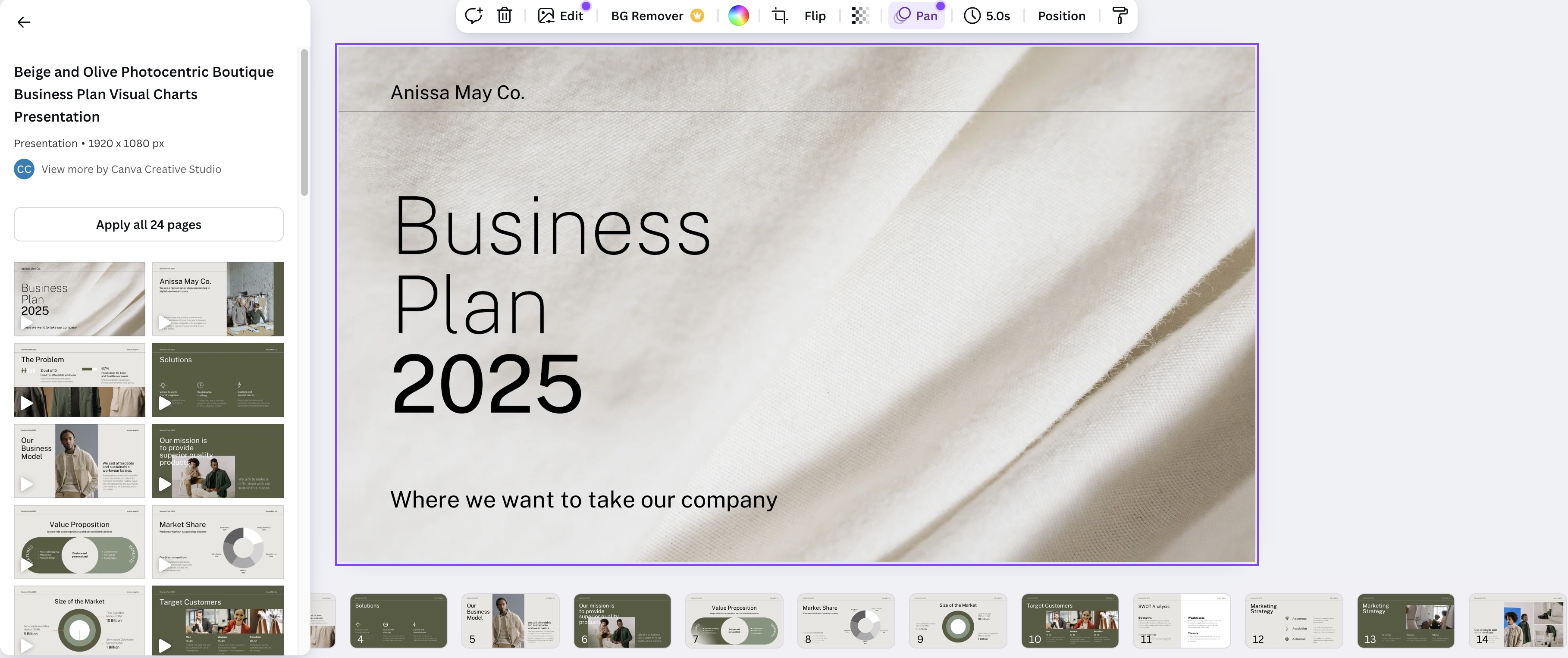The image size is (1568, 658).
Task: Delete the selected element with the trash icon
Action: pos(504,16)
